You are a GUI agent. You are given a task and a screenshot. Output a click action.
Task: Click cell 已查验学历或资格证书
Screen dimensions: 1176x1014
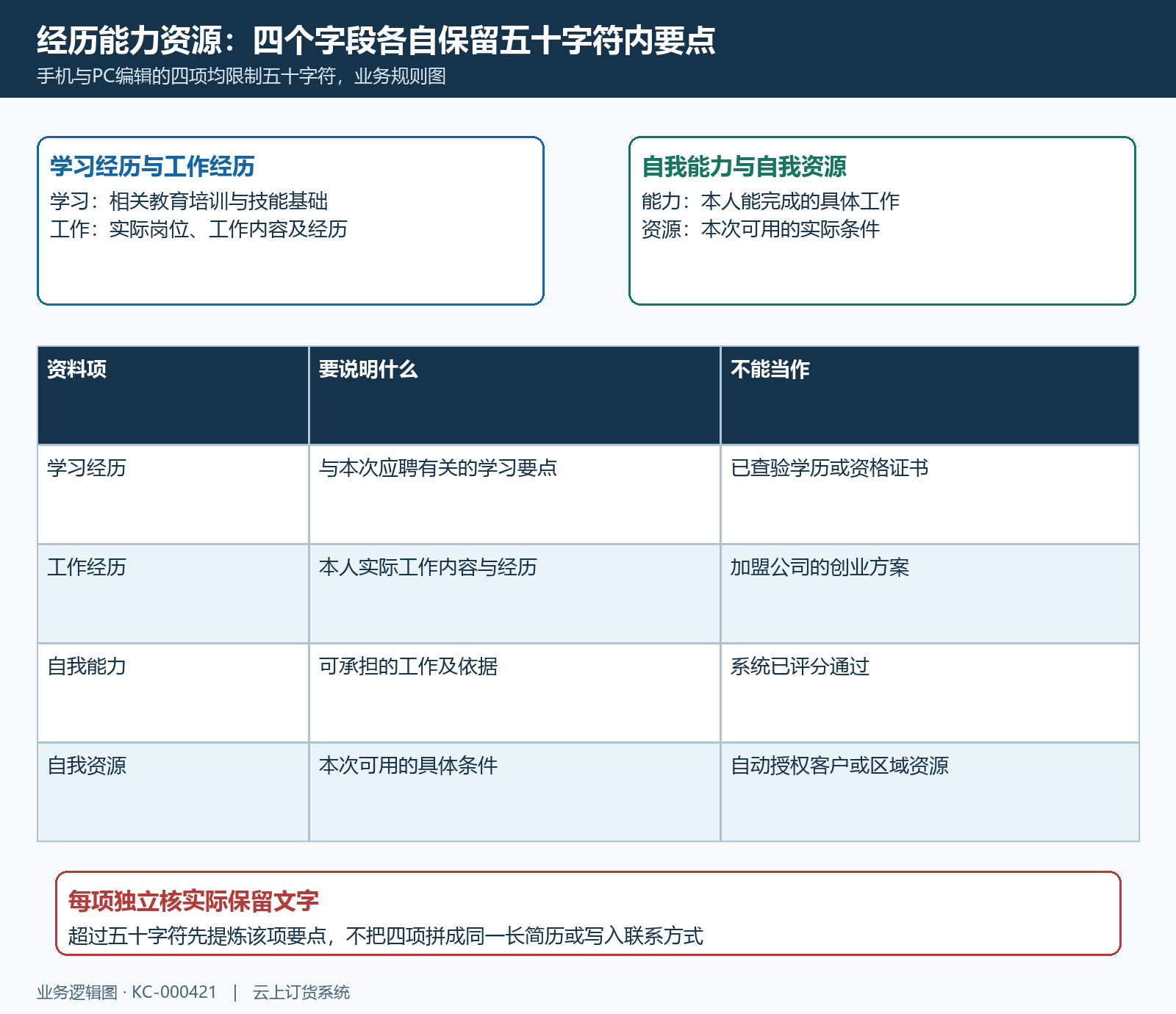pos(930,495)
